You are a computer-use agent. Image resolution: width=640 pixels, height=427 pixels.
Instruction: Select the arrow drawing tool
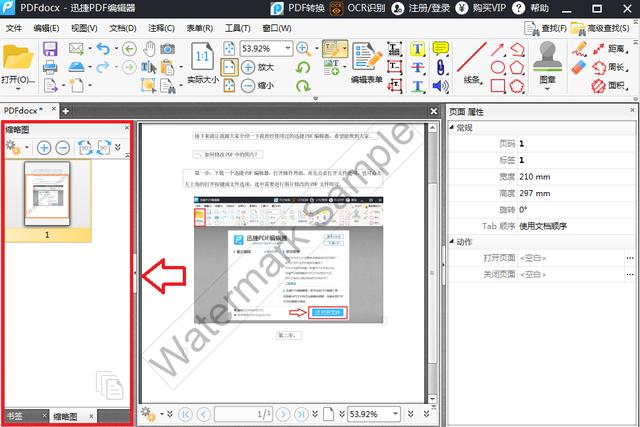(498, 49)
